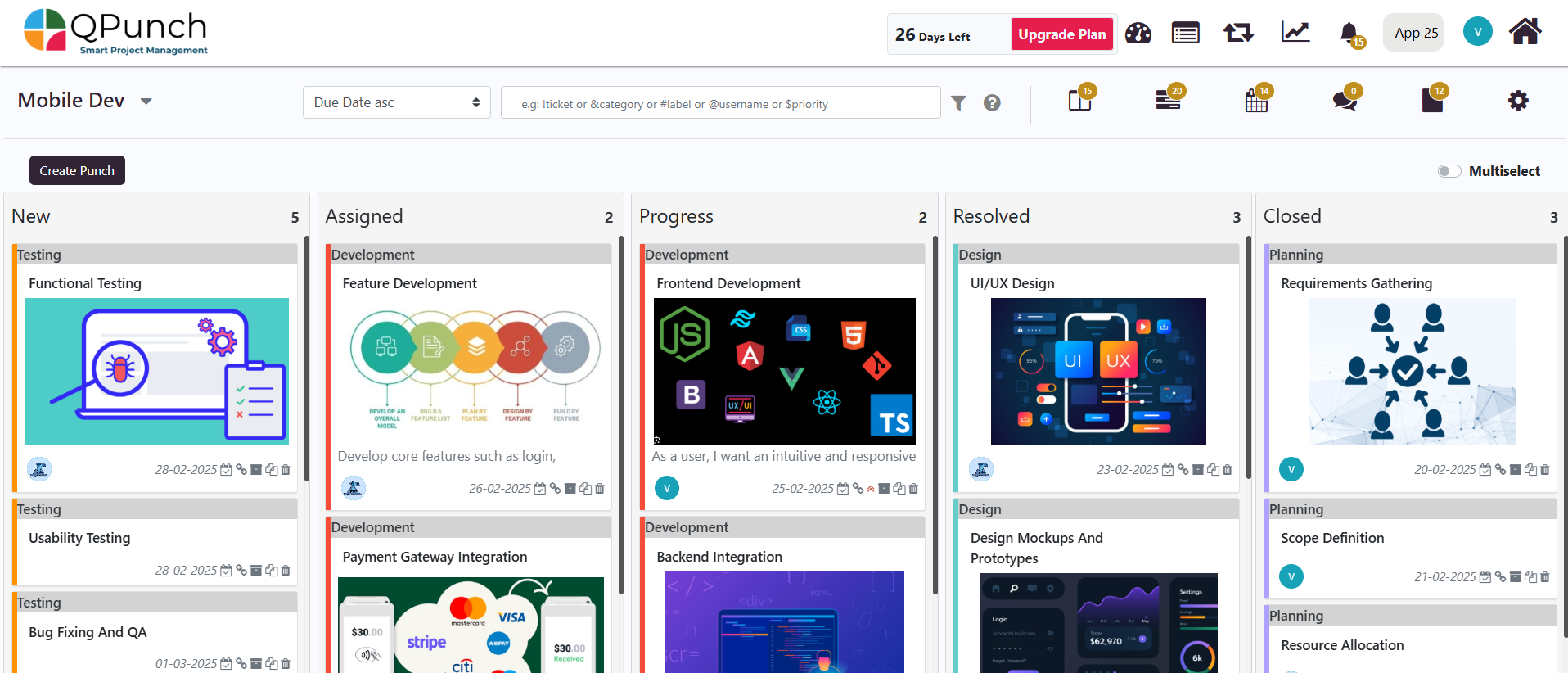The width and height of the screenshot is (1568, 673).
Task: Open the list view icon in header
Action: (1185, 33)
